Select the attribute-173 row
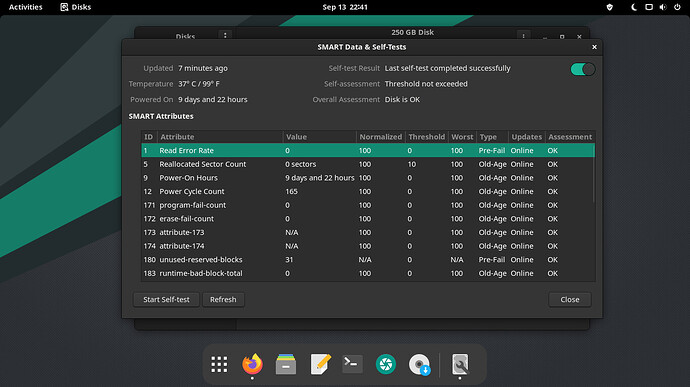690x387 pixels. (x=368, y=232)
